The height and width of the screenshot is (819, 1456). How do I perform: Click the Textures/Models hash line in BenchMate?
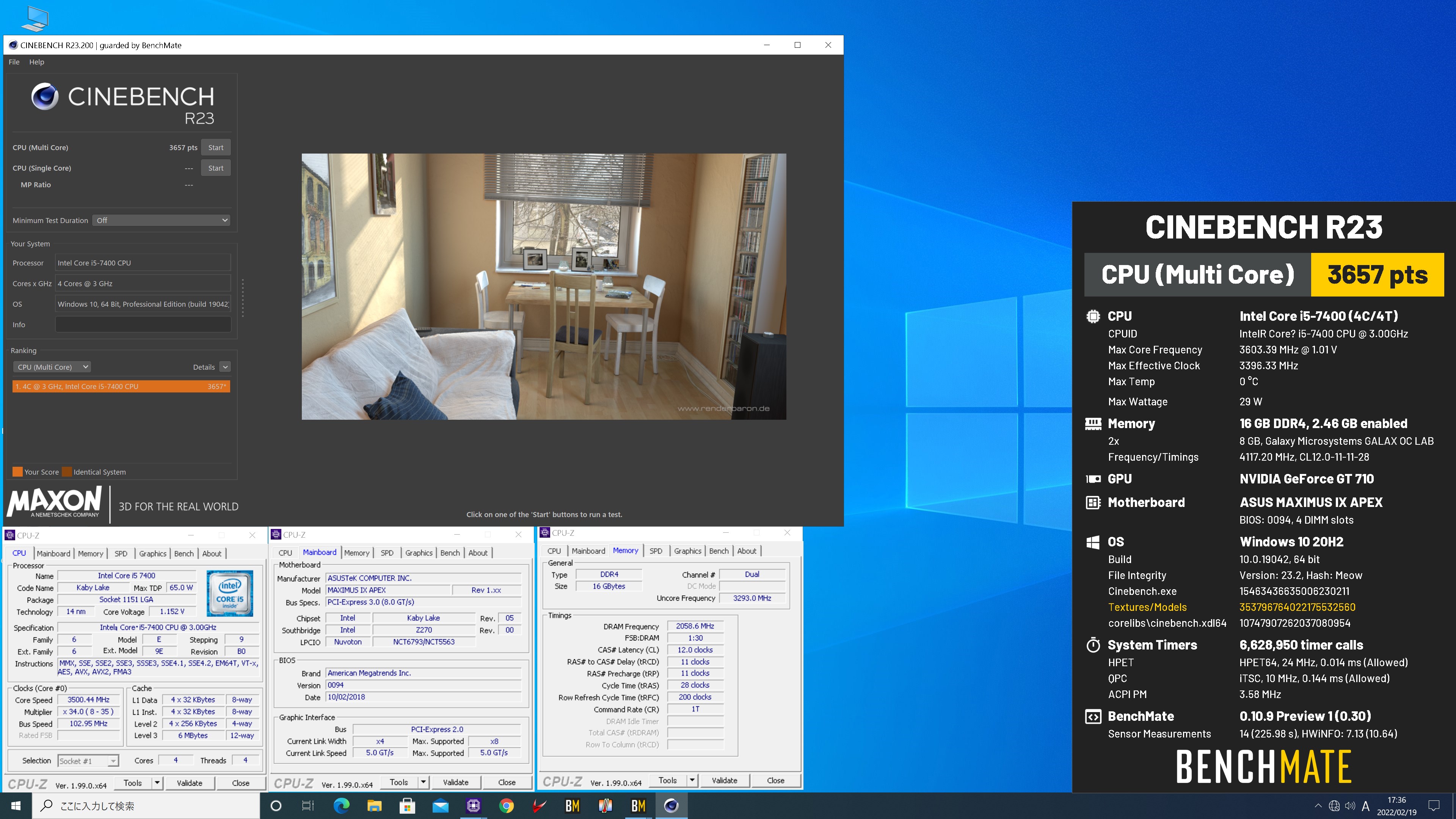click(x=1232, y=607)
